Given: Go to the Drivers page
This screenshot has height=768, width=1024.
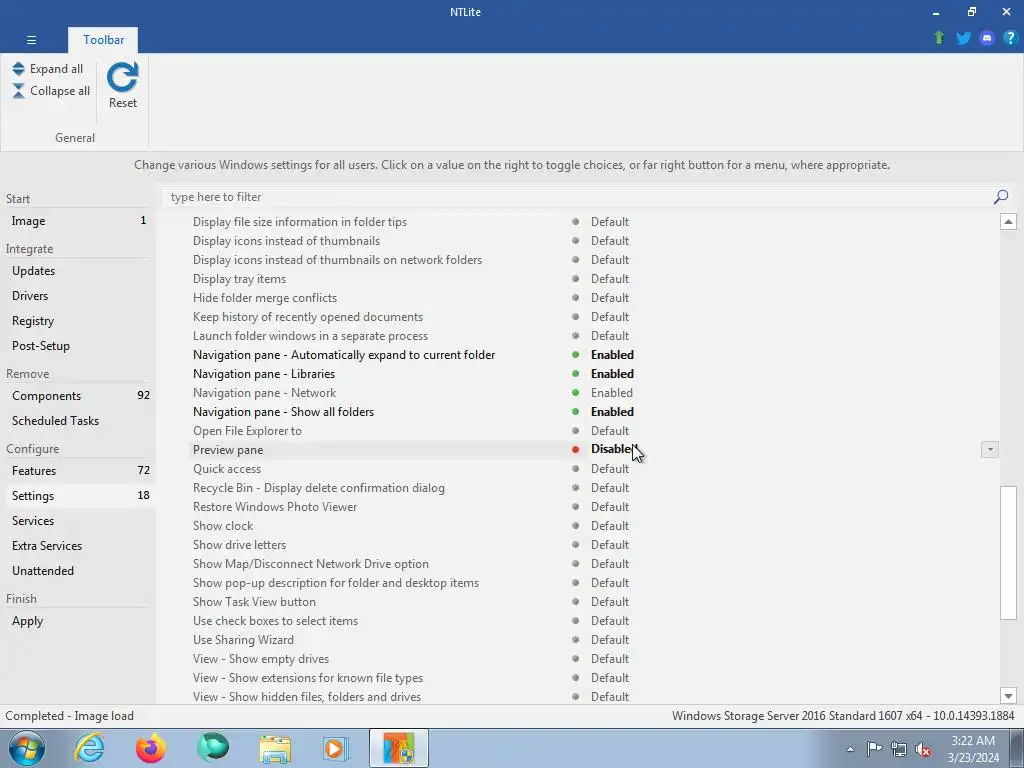Looking at the screenshot, I should pos(78,296).
